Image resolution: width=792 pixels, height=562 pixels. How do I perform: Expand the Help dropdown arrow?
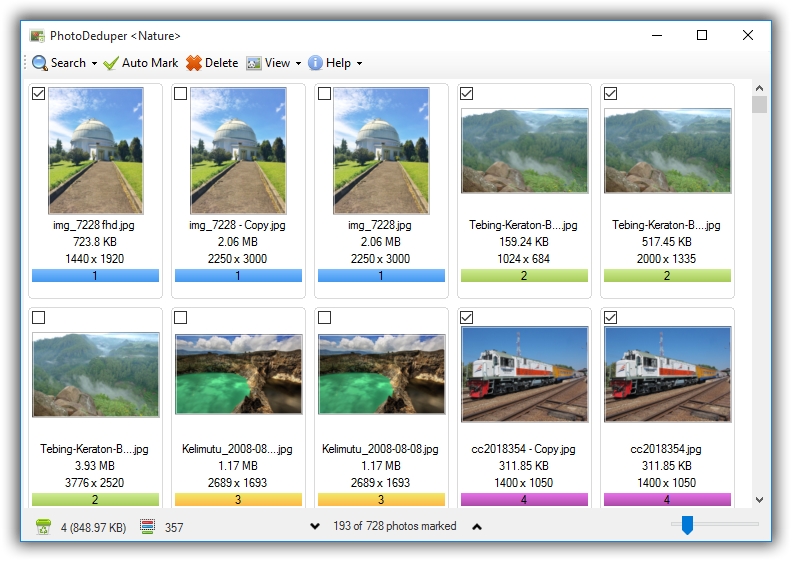click(x=359, y=64)
